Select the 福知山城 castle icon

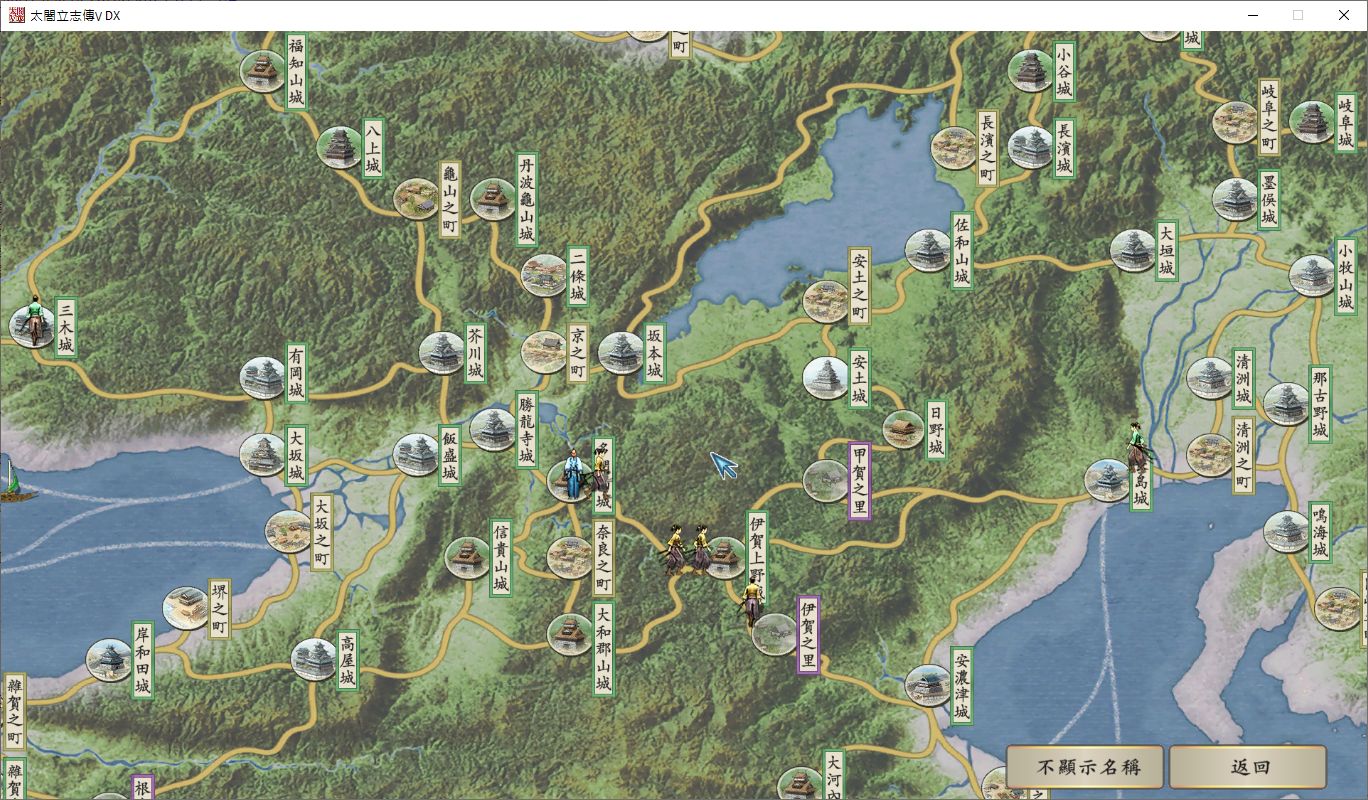[263, 71]
